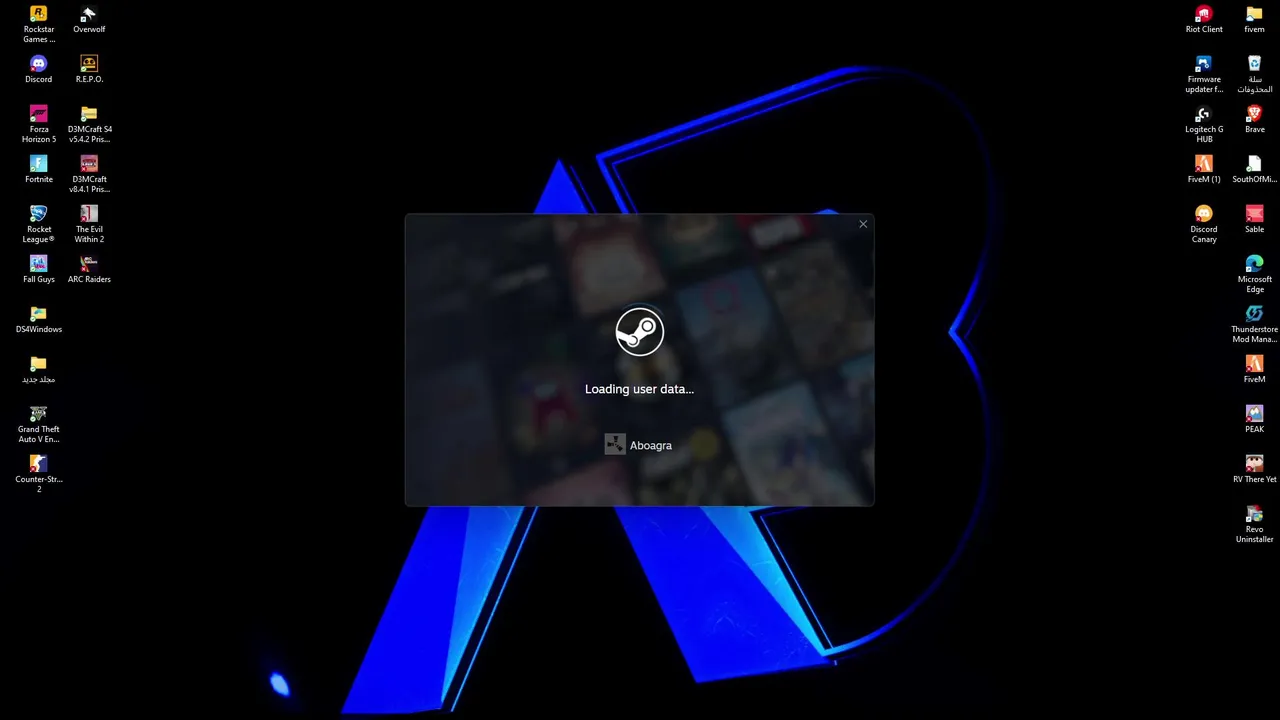Select the Microsoft Edge shortcut
Viewport: 1280px width, 720px height.
(x=1254, y=264)
